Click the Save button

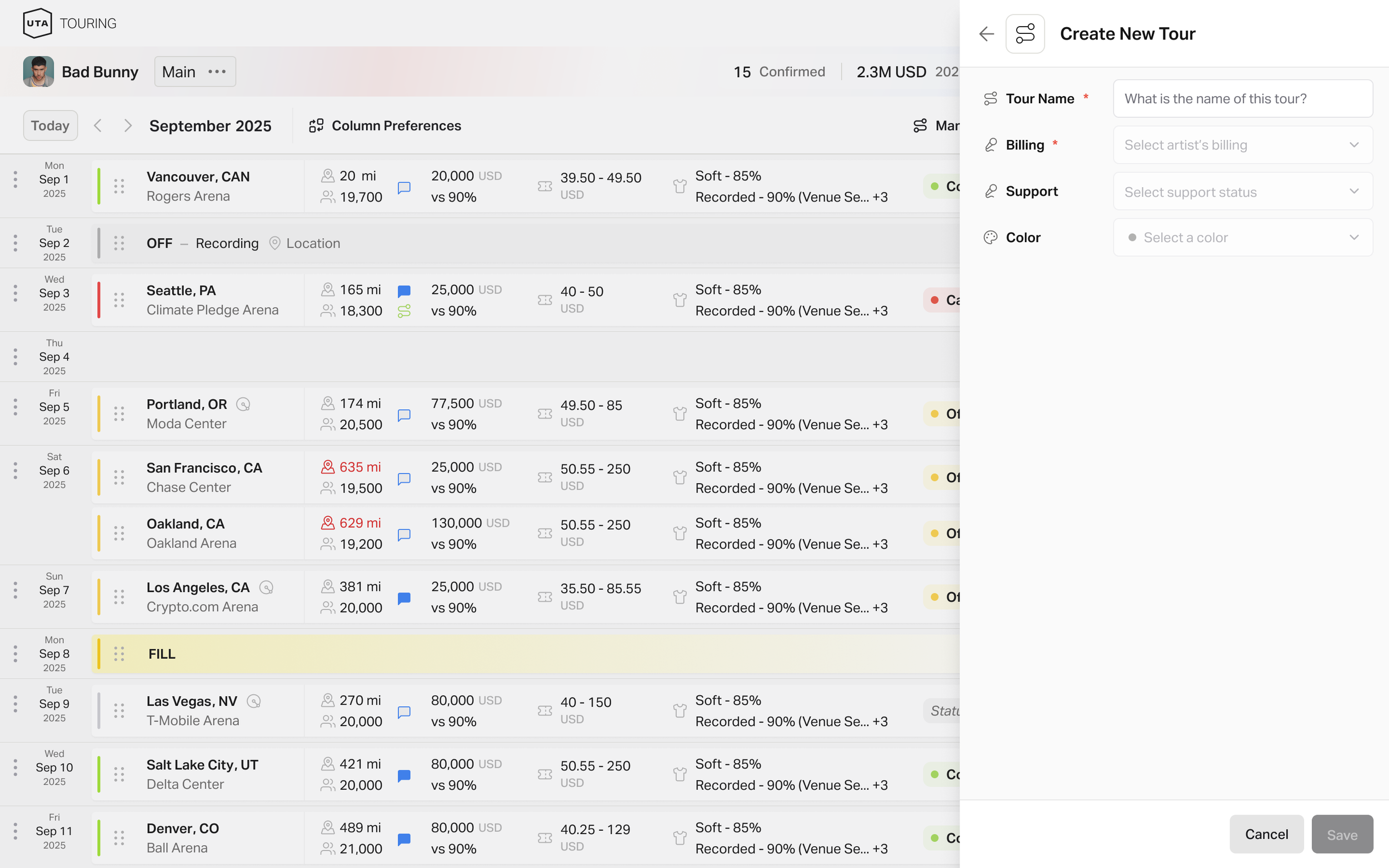click(x=1341, y=834)
